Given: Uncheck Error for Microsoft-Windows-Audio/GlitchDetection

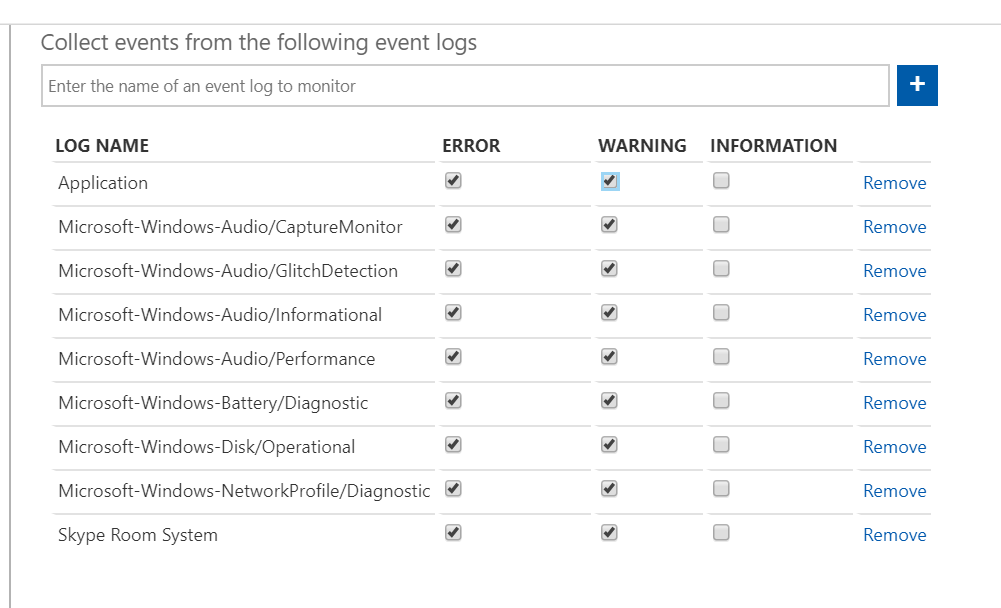Looking at the screenshot, I should coord(453,269).
